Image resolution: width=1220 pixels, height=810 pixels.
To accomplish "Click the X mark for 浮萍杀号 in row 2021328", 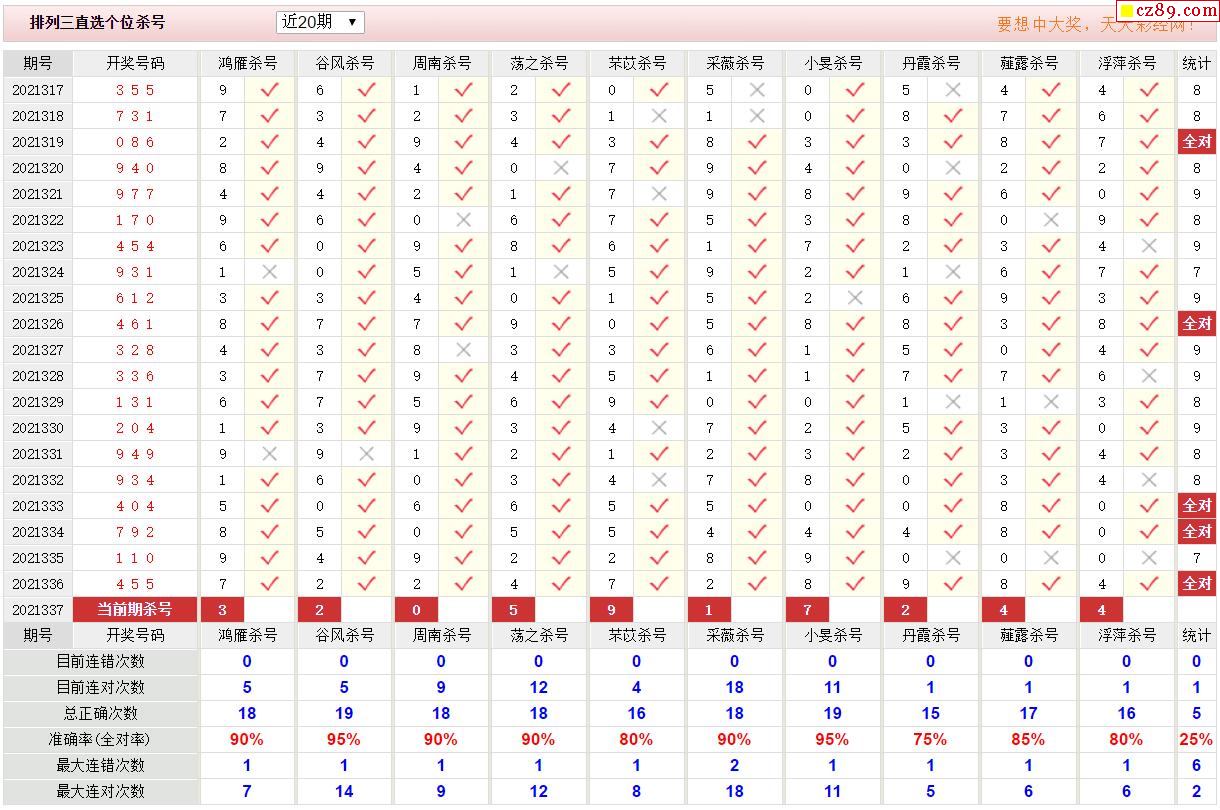I will click(1149, 376).
